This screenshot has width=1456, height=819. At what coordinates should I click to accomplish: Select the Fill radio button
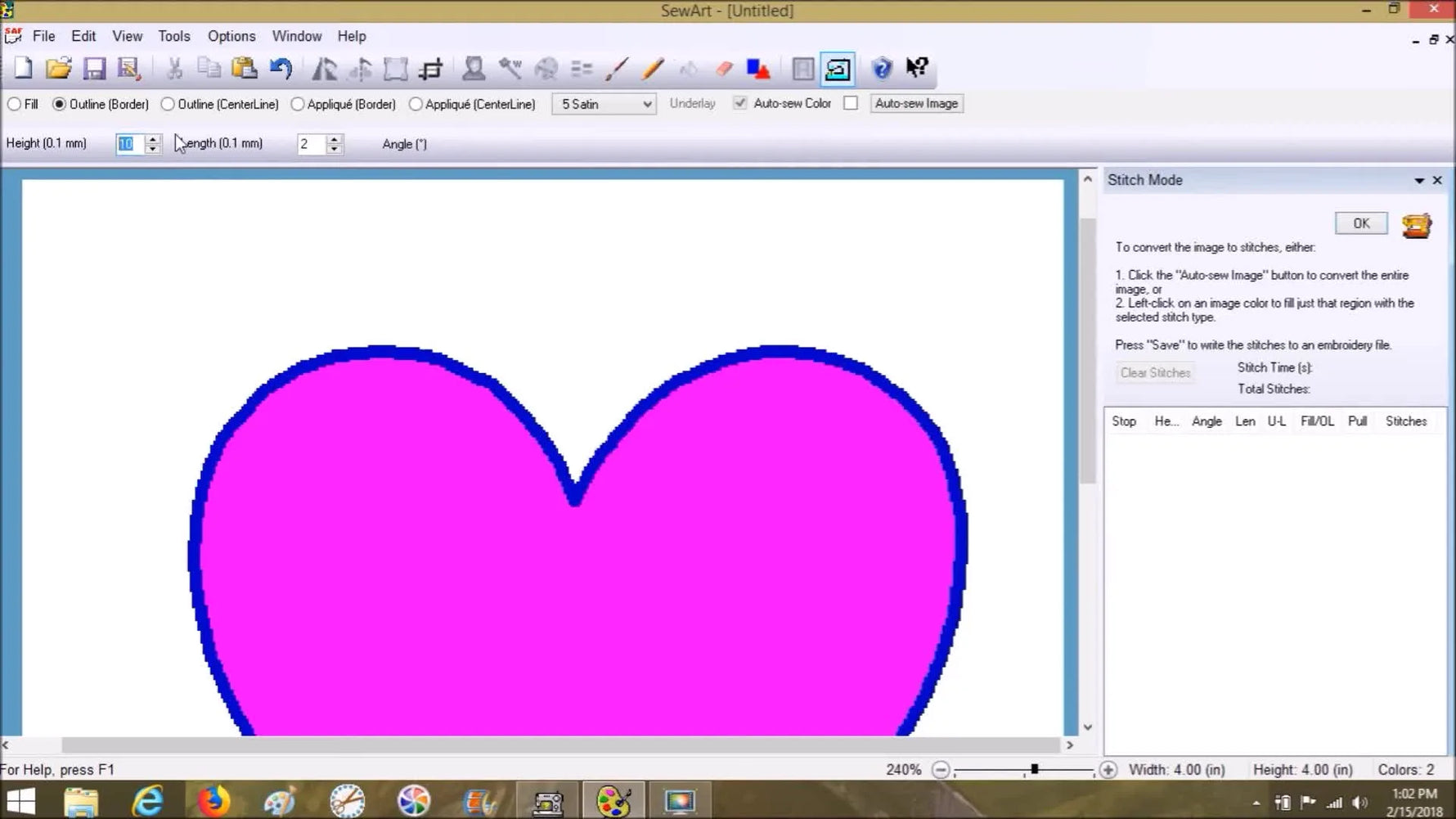coord(14,104)
